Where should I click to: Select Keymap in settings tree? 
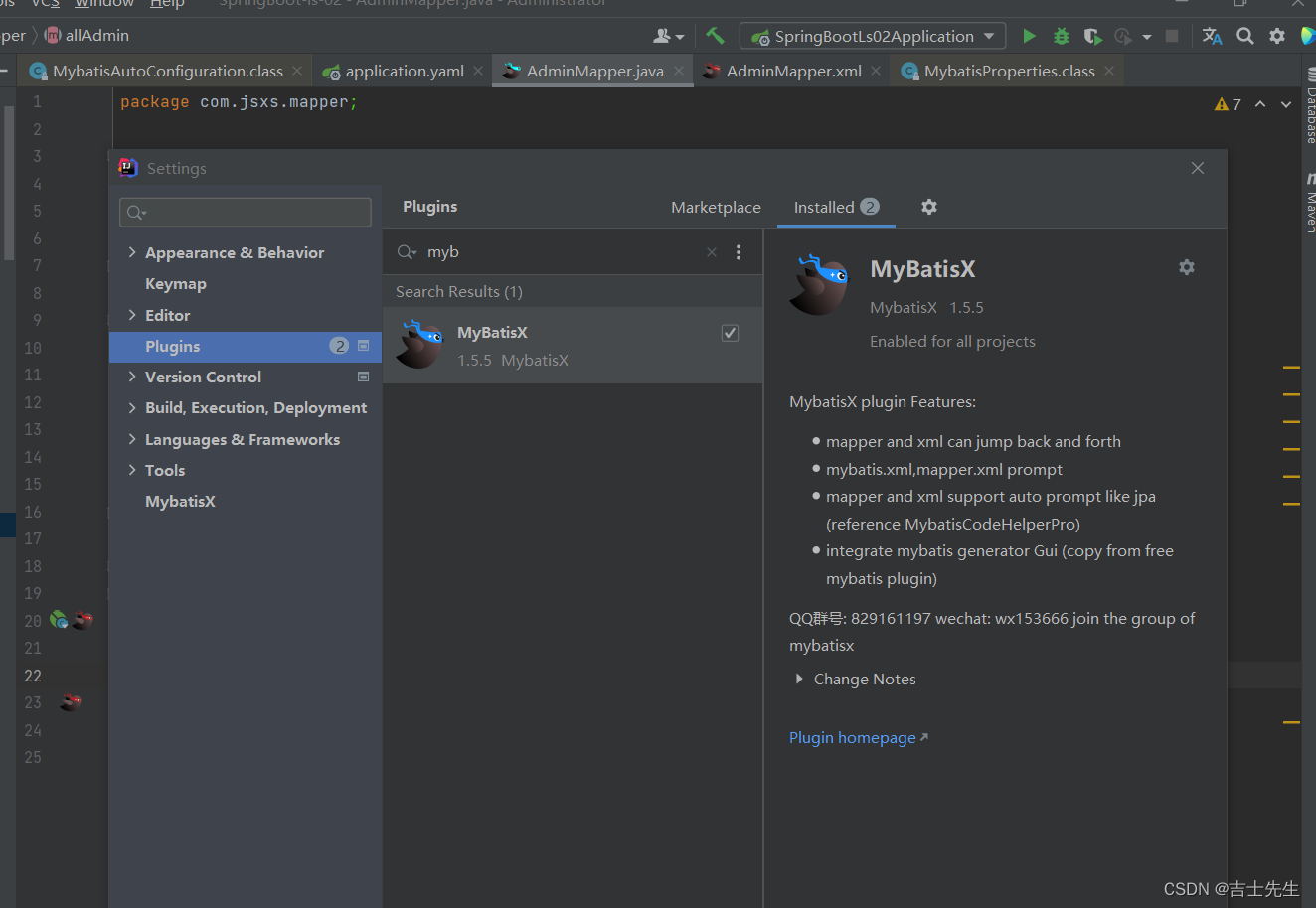[x=176, y=283]
